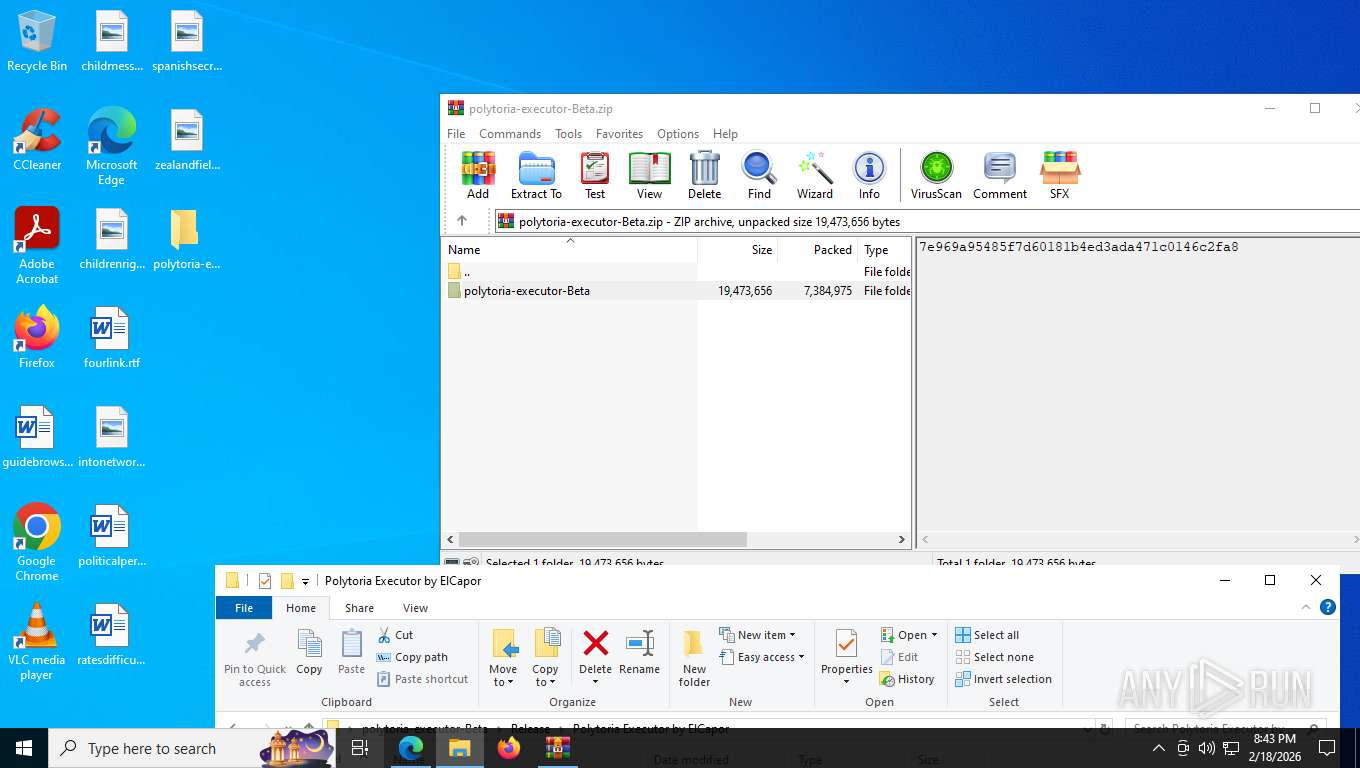Switch to the Share tab in Explorer
Viewport: 1360px width, 768px height.
click(x=359, y=608)
